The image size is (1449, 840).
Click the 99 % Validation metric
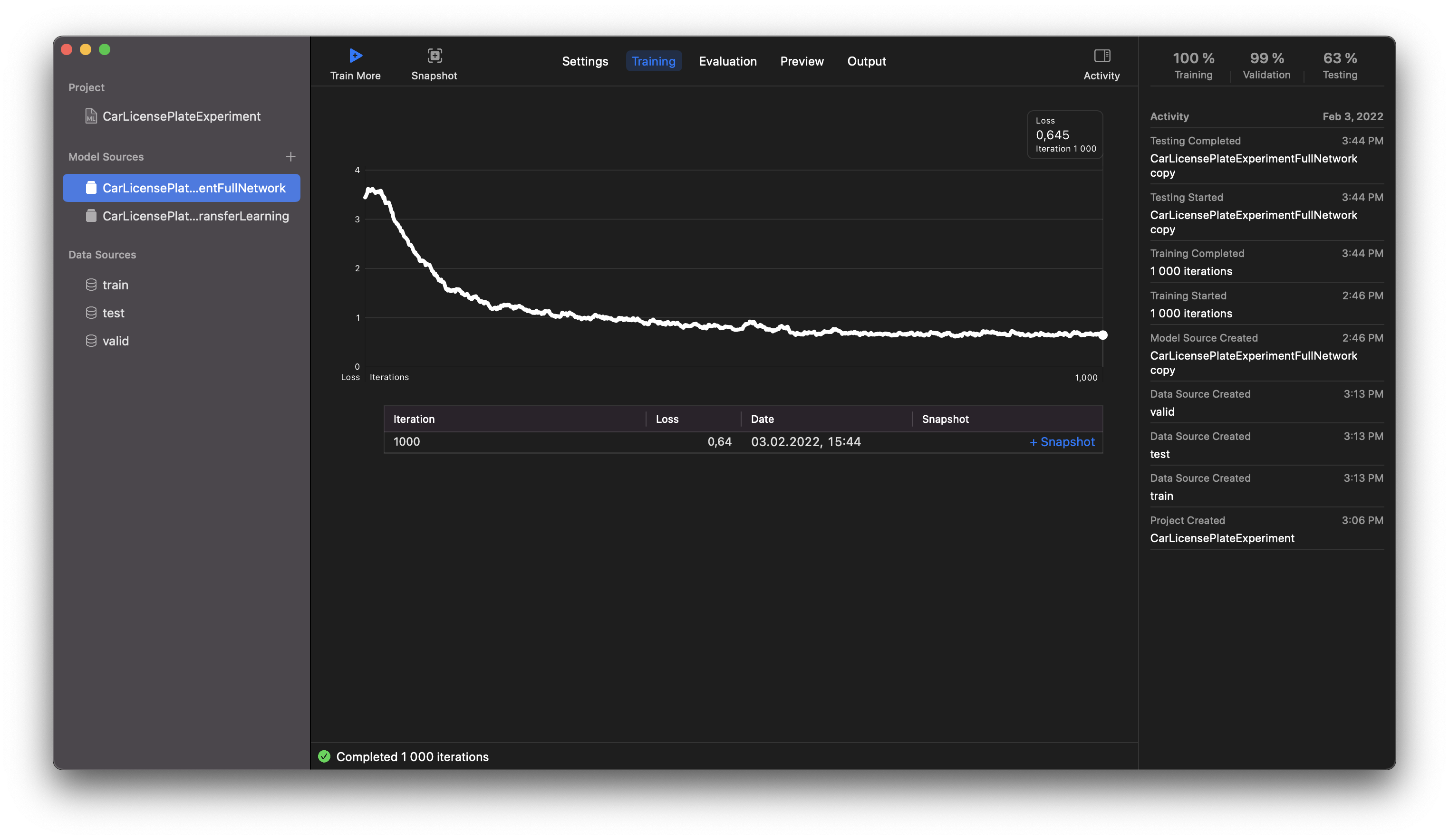pyautogui.click(x=1266, y=66)
